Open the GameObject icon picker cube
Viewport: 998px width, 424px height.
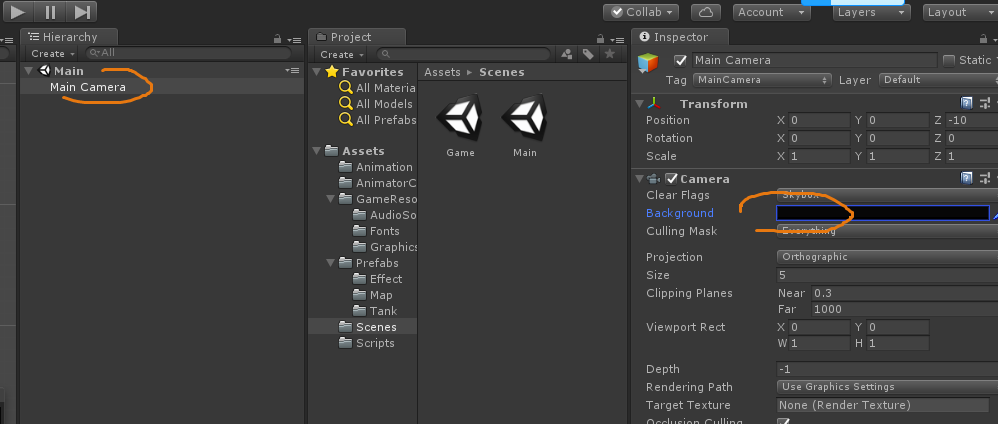click(648, 62)
